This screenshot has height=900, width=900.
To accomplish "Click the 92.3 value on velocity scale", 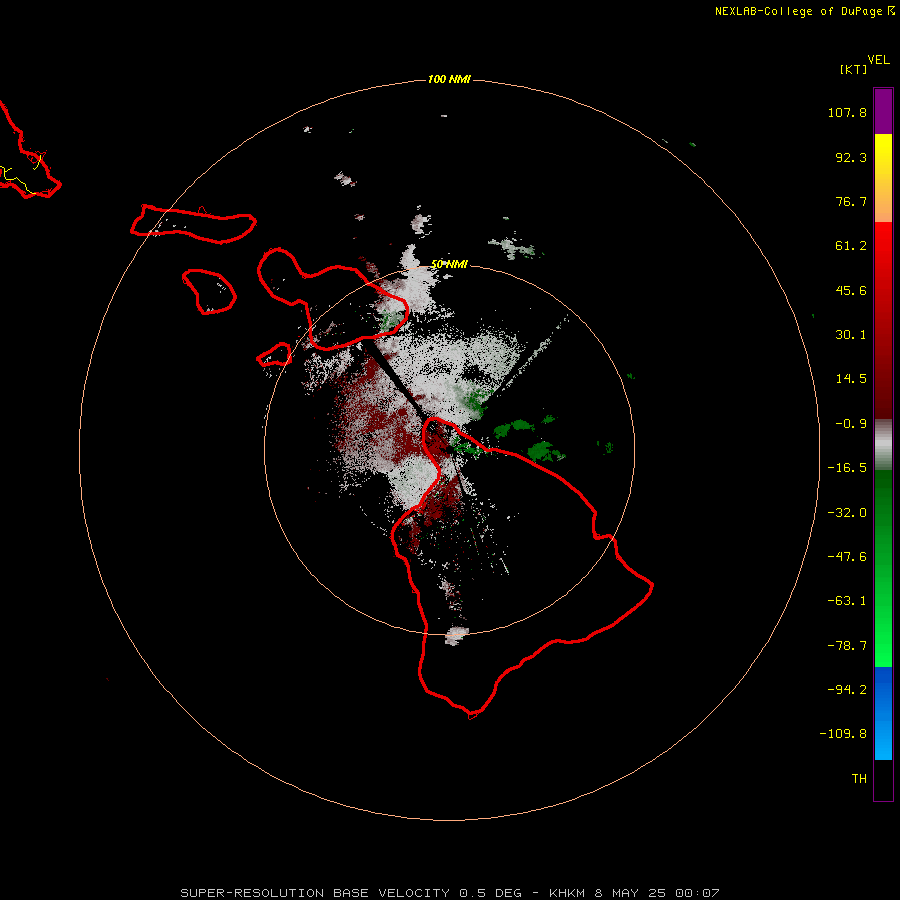I will pos(851,157).
